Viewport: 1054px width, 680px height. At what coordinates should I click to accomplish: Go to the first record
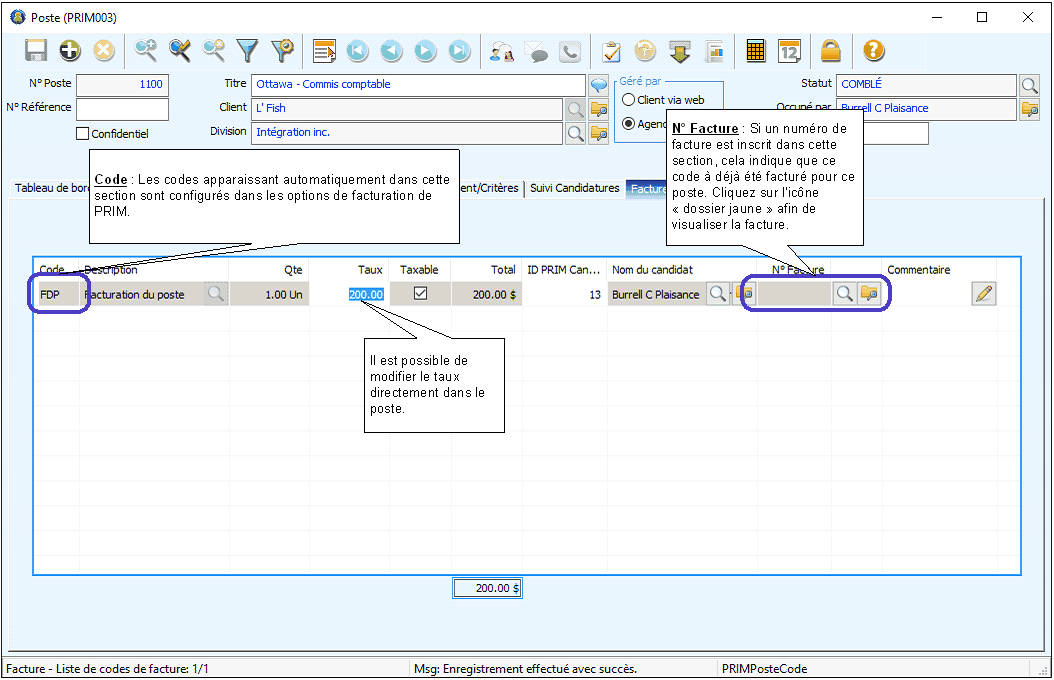coord(357,51)
